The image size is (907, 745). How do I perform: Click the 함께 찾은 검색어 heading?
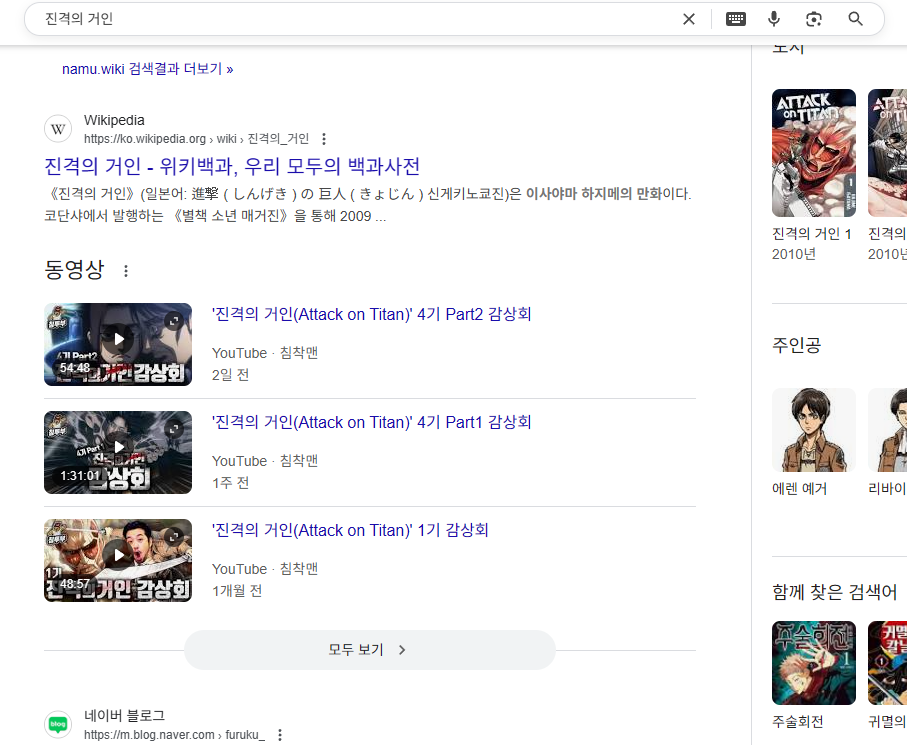tap(834, 592)
